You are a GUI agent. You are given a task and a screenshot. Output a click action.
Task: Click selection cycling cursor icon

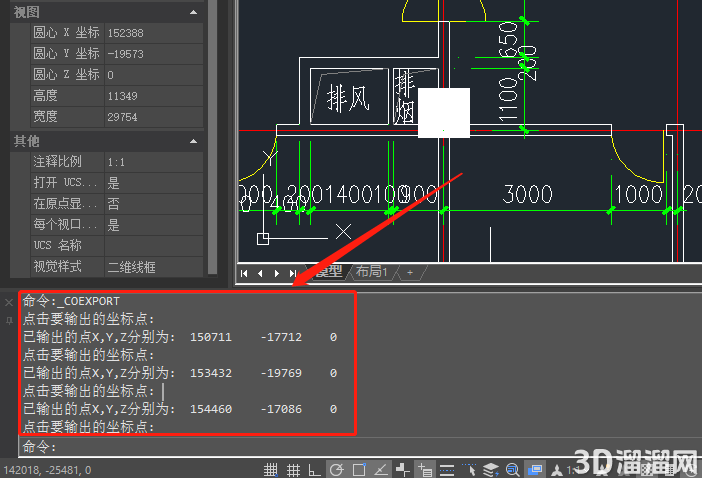point(469,470)
